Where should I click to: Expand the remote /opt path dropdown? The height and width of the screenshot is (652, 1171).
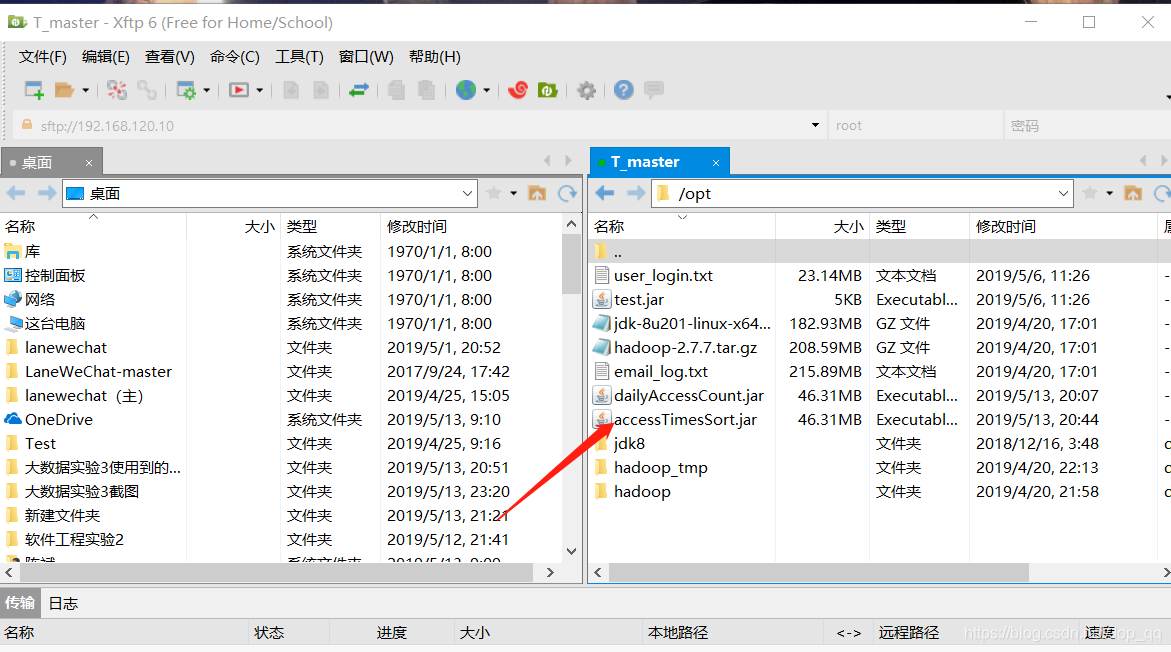(1063, 193)
